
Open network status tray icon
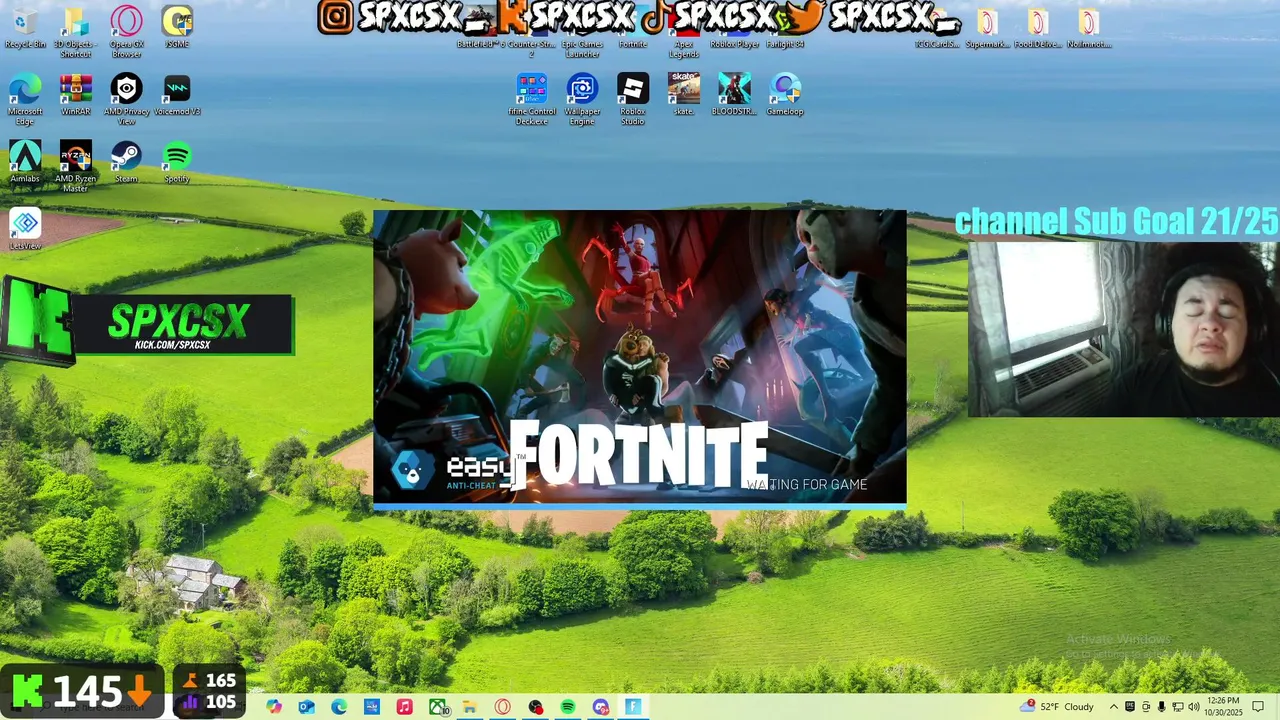[1177, 707]
